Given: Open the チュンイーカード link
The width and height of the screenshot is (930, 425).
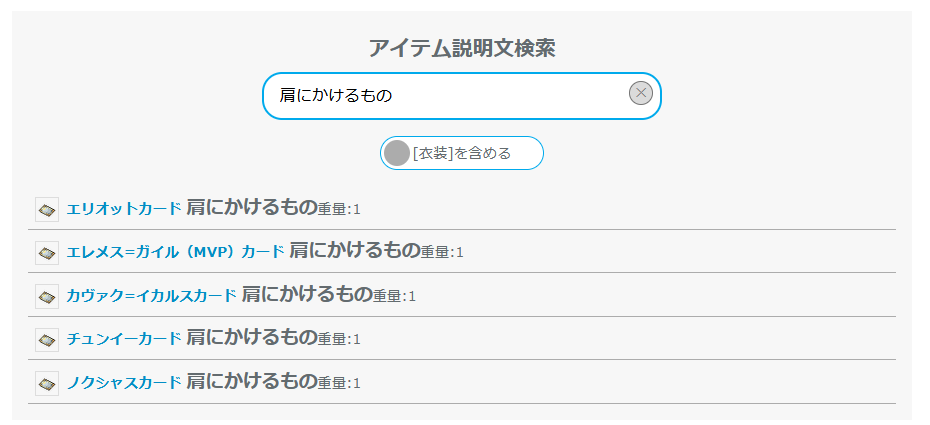Looking at the screenshot, I should coord(123,339).
